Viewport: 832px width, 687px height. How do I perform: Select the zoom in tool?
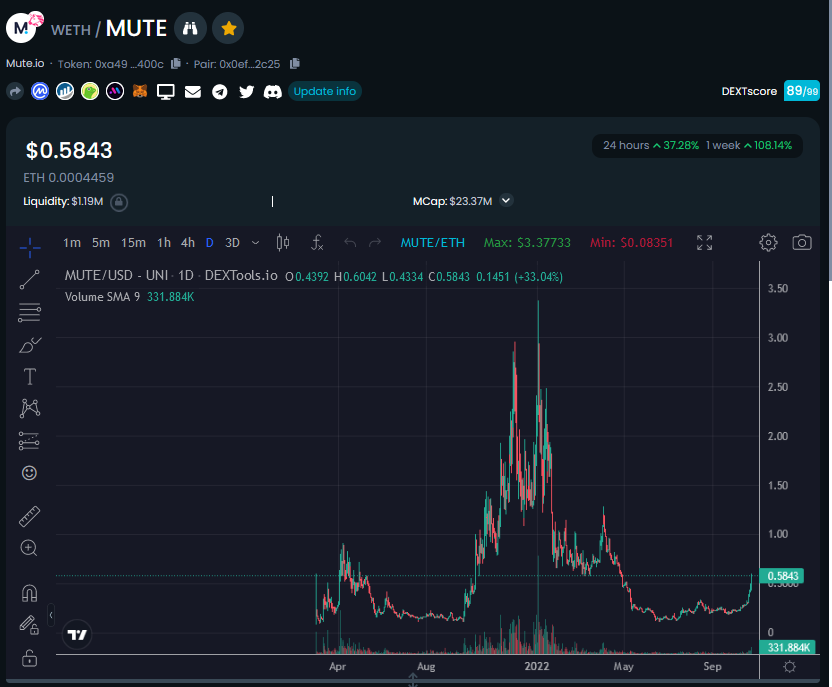click(x=29, y=548)
